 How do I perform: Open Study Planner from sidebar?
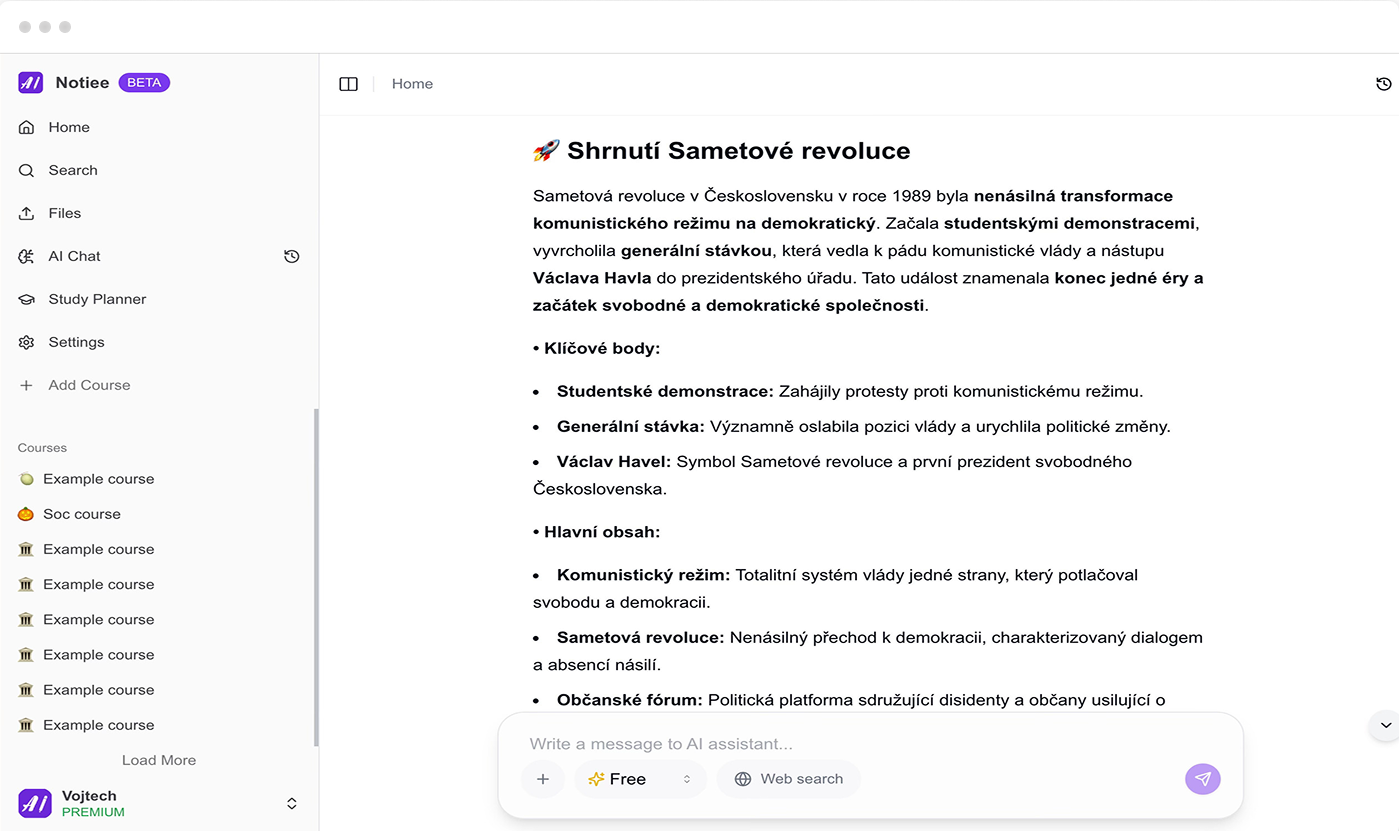click(x=96, y=299)
